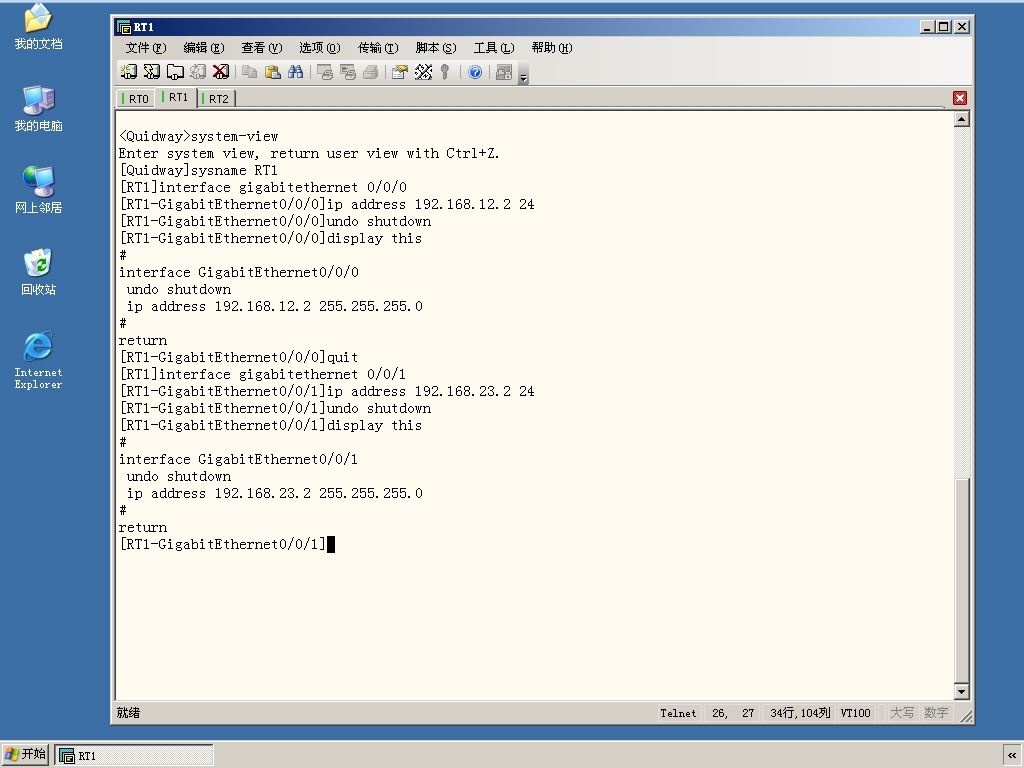
Task: Click 'interface GigabitEthernet0/0/1' output line
Action: [x=238, y=459]
